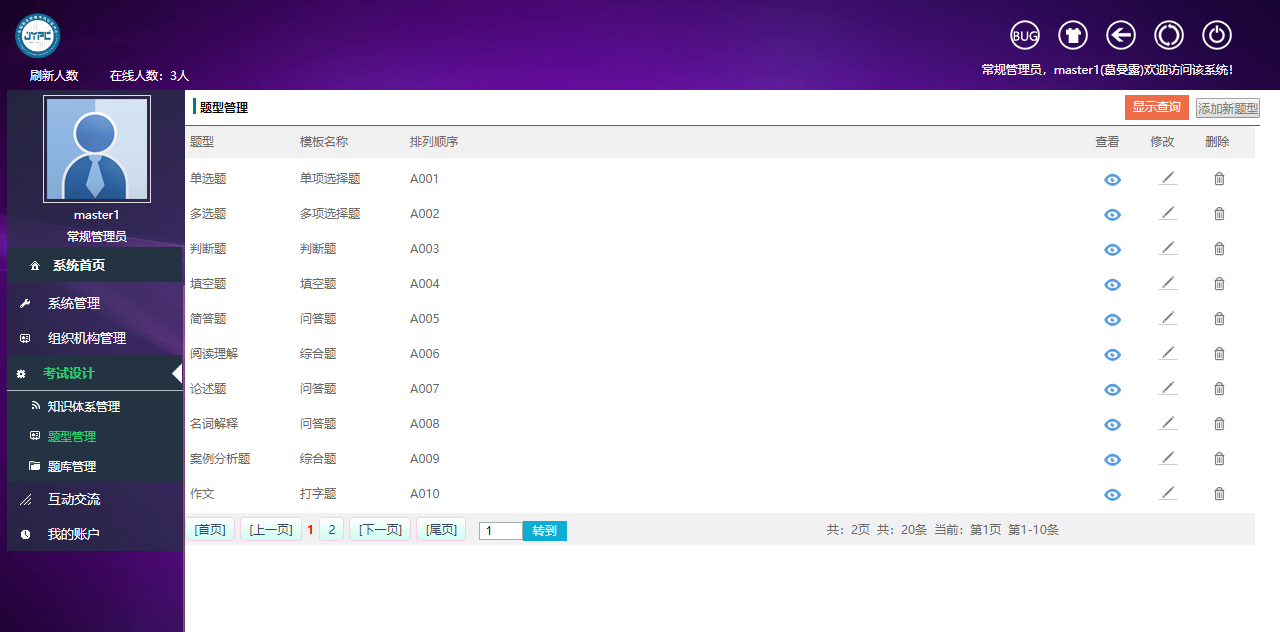Expand the 系统管理 sidebar menu
The height and width of the screenshot is (632, 1280).
tap(74, 304)
